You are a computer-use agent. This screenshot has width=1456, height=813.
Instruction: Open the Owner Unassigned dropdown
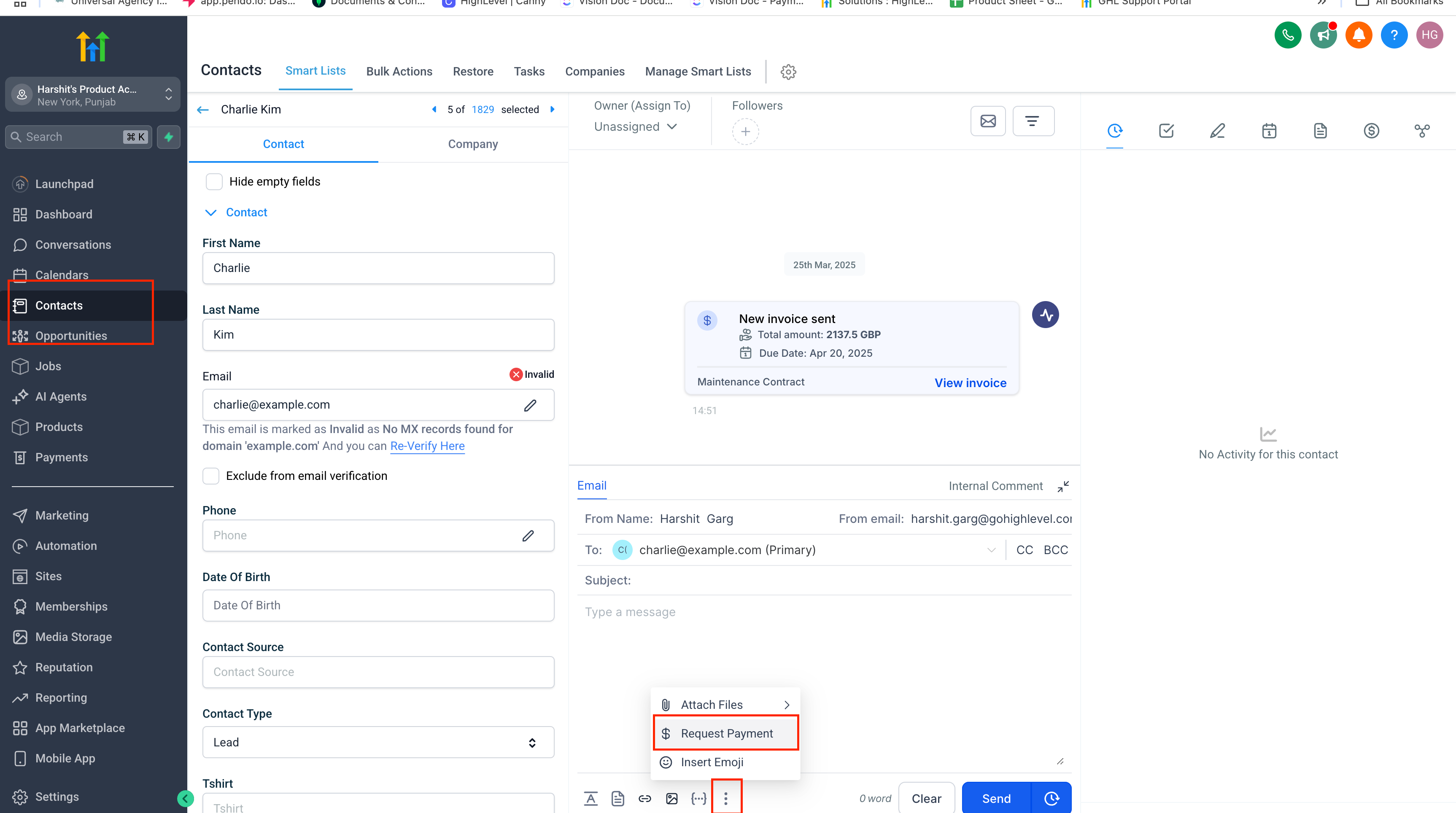click(x=635, y=127)
